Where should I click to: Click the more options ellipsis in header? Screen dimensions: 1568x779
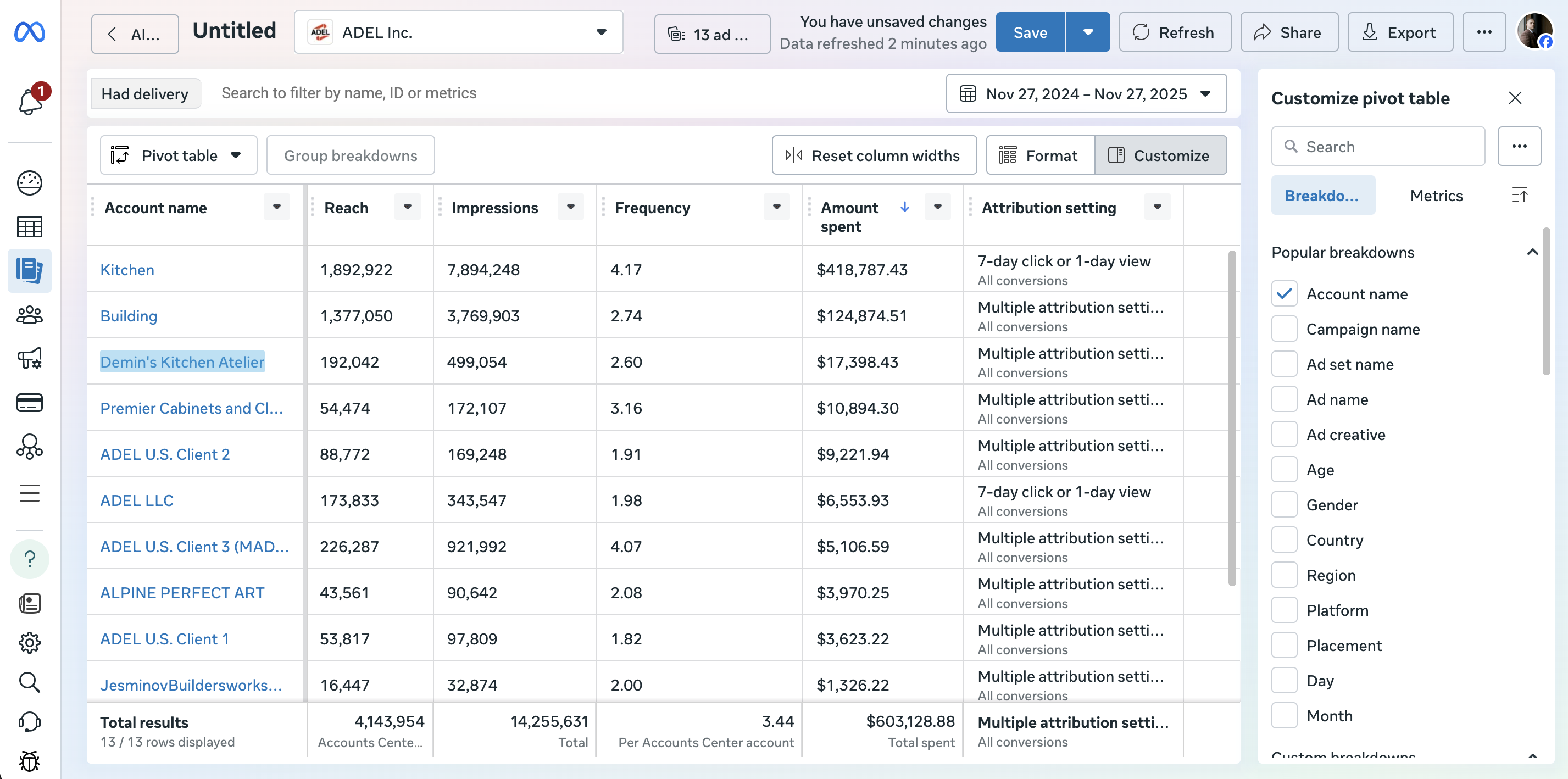(1484, 32)
